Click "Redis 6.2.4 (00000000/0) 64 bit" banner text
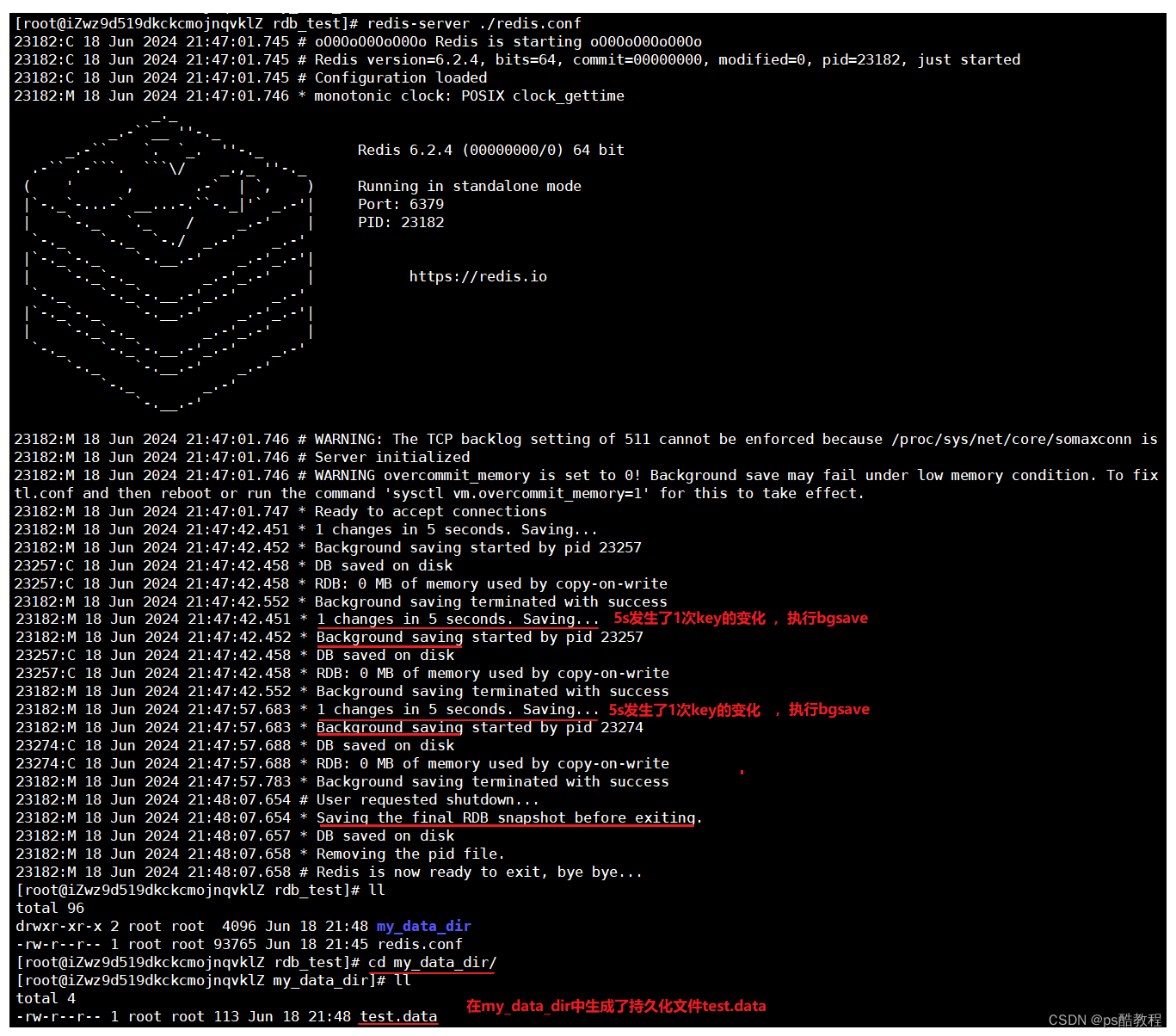Image resolution: width=1176 pixels, height=1036 pixels. pos(491,150)
